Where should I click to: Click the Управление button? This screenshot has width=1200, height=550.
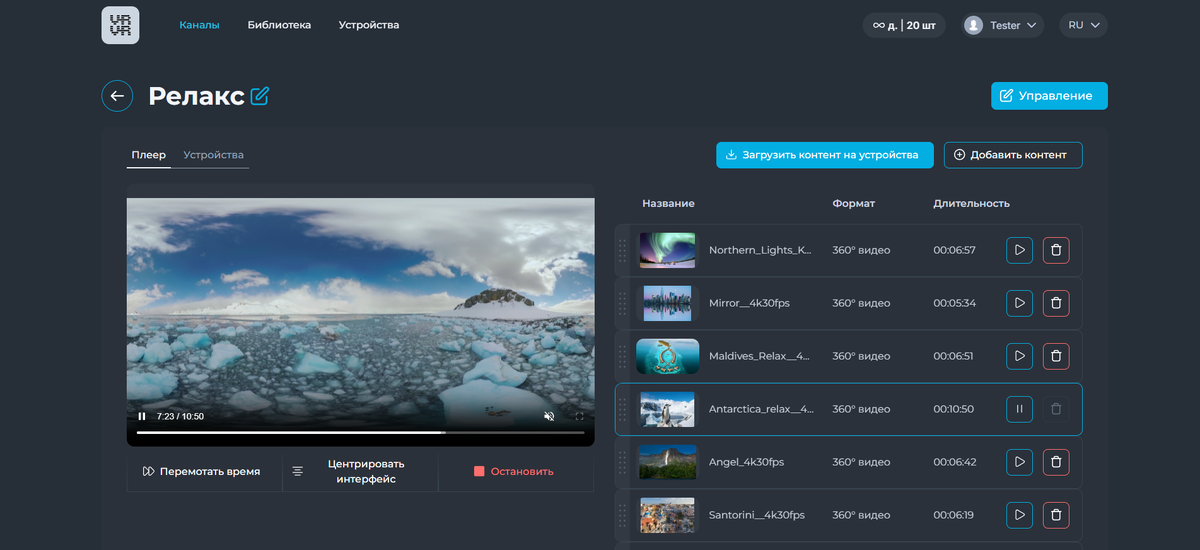(1049, 96)
